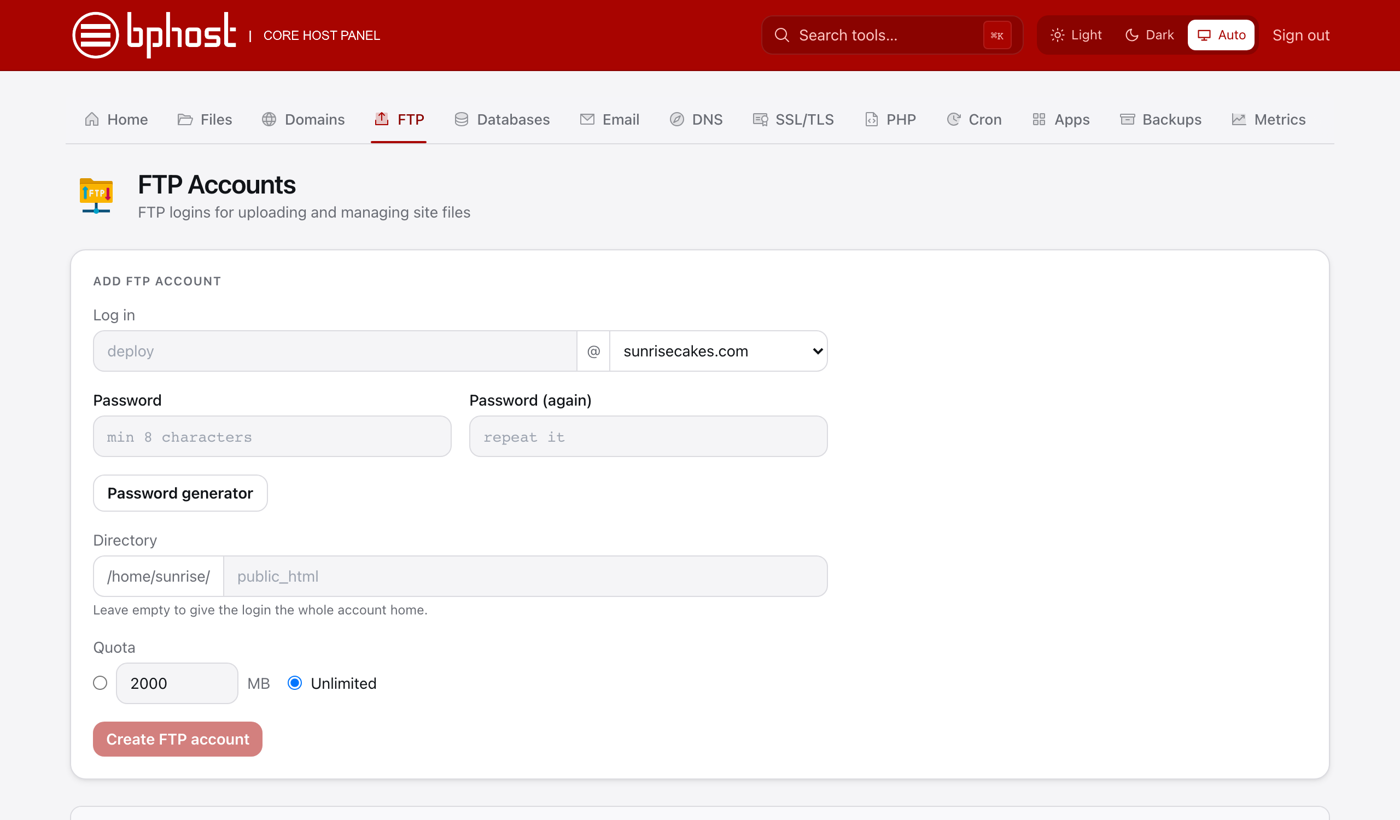Click the @ symbol addon
Viewport: 1400px width, 820px height.
pyautogui.click(x=593, y=351)
